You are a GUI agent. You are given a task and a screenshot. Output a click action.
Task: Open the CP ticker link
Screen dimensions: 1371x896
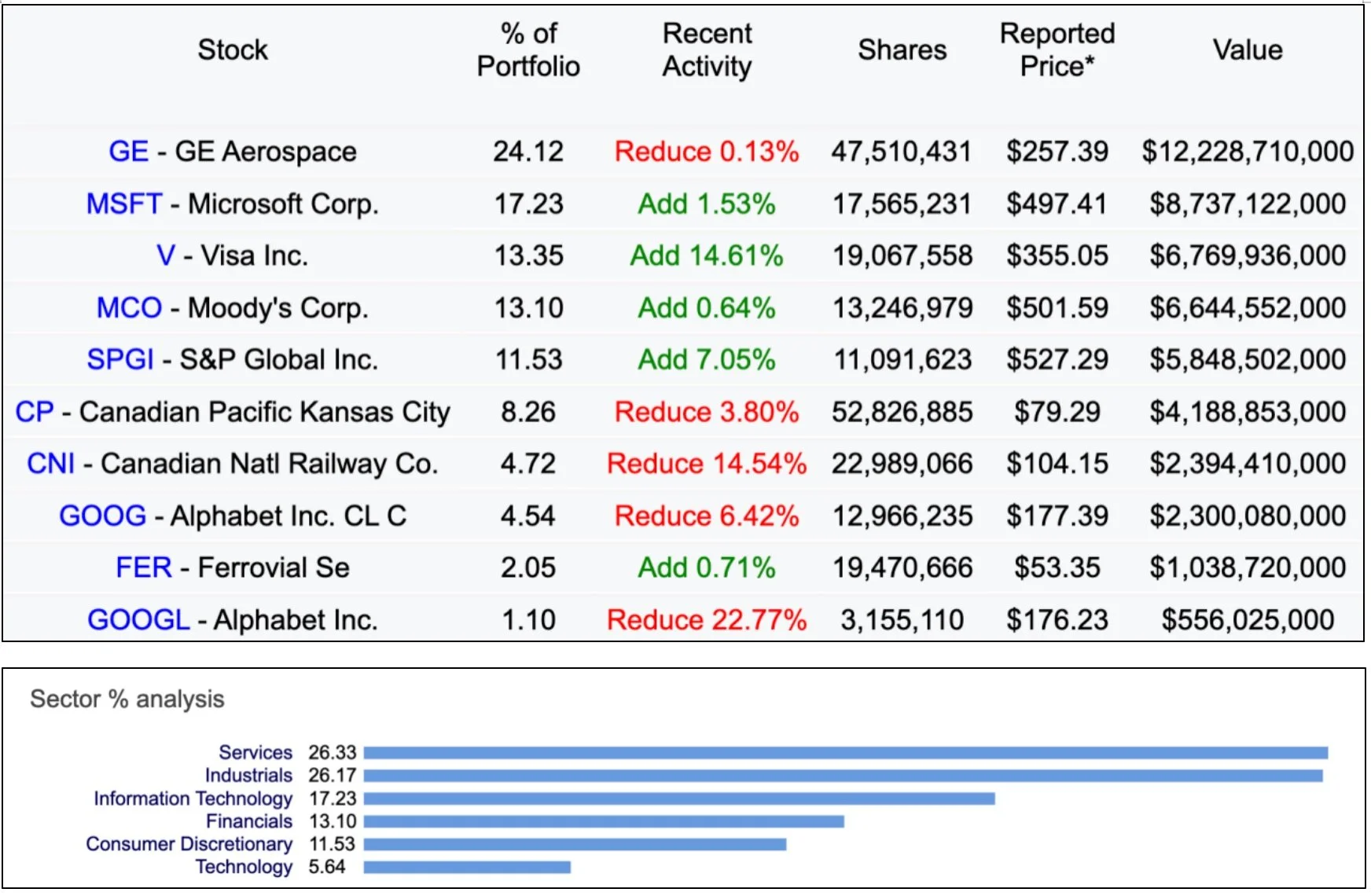35,412
